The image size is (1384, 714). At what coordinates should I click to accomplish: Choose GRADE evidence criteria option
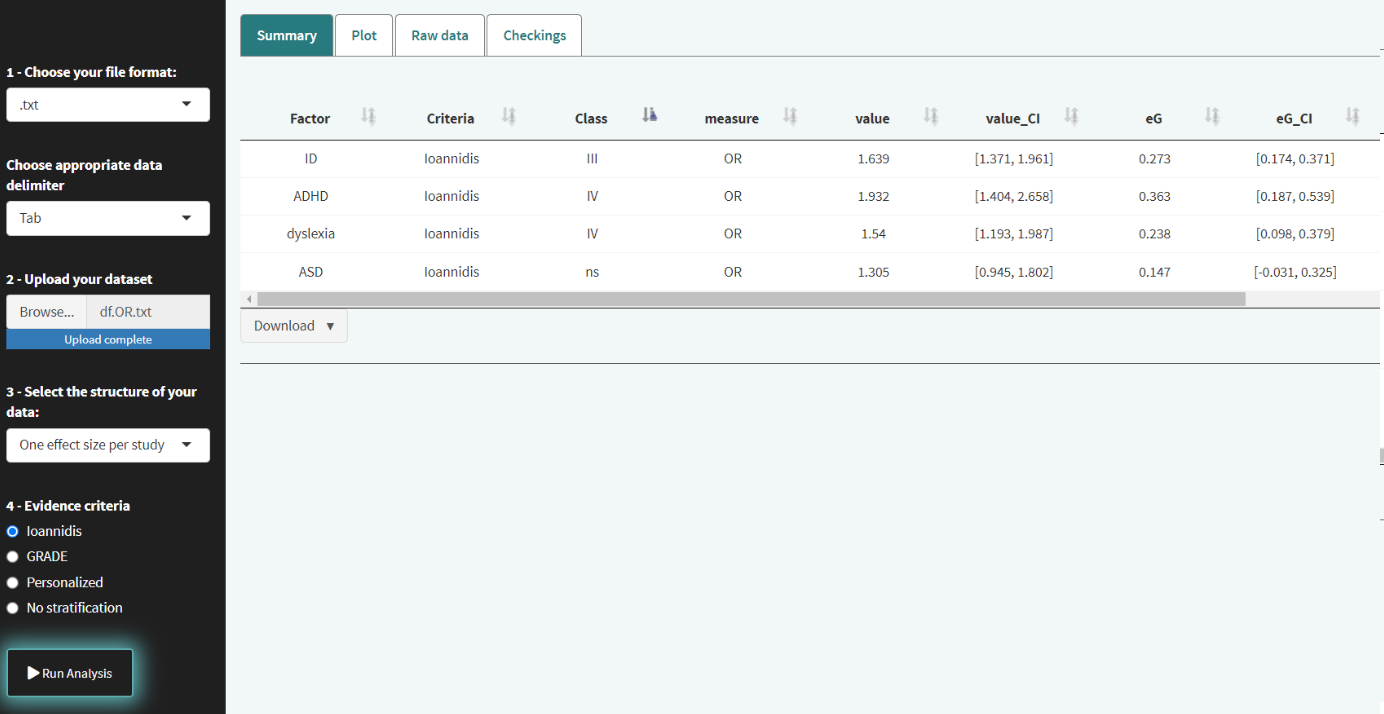[13, 556]
